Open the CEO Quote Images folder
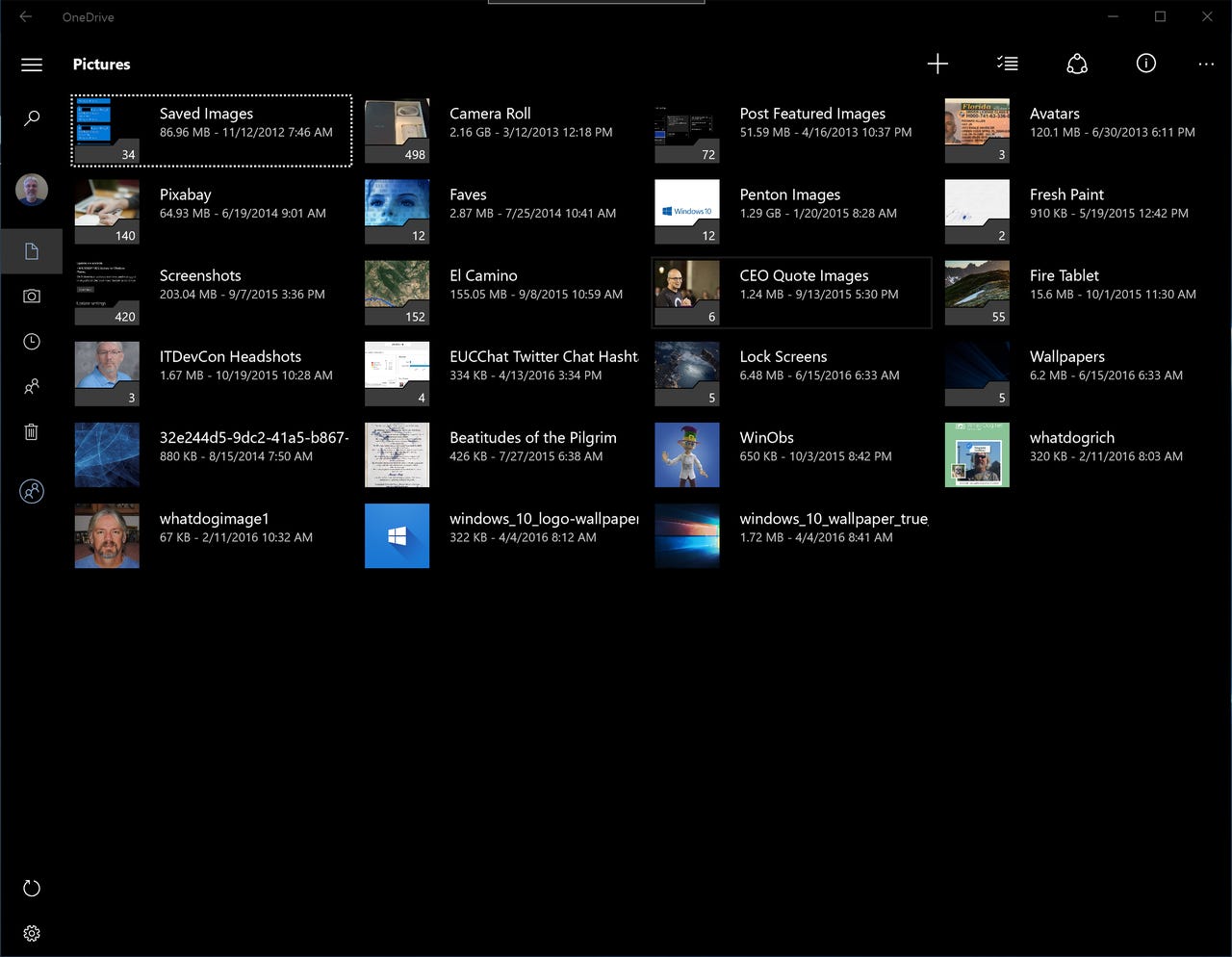 (791, 293)
